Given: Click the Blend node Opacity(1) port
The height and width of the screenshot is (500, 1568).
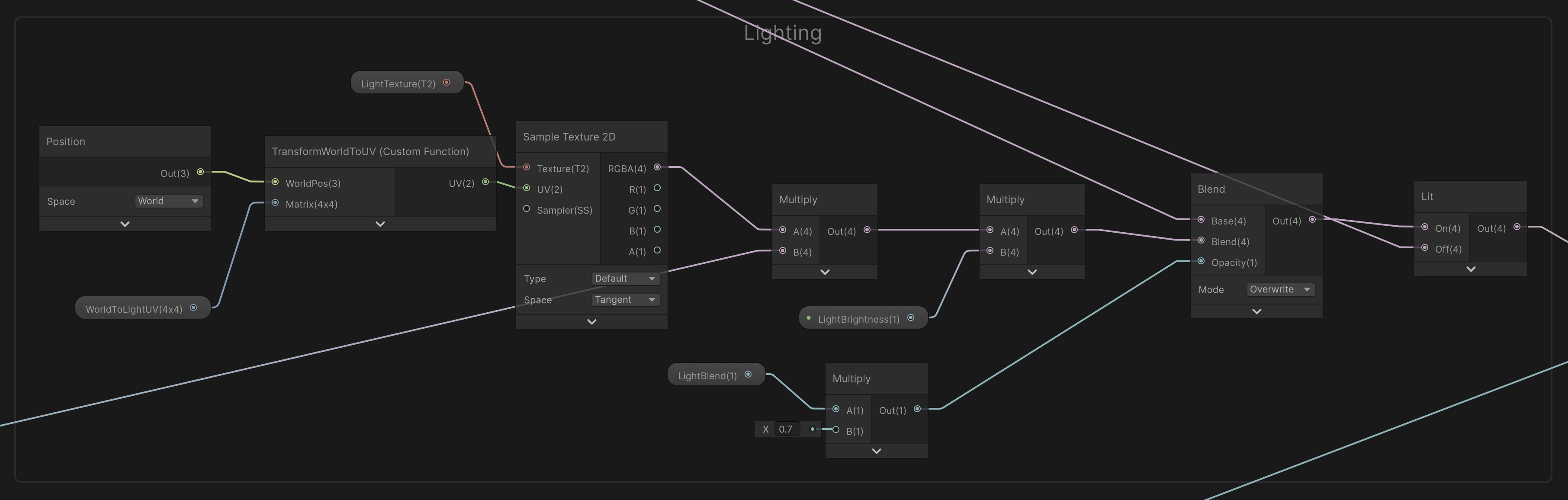Looking at the screenshot, I should pyautogui.click(x=1201, y=262).
